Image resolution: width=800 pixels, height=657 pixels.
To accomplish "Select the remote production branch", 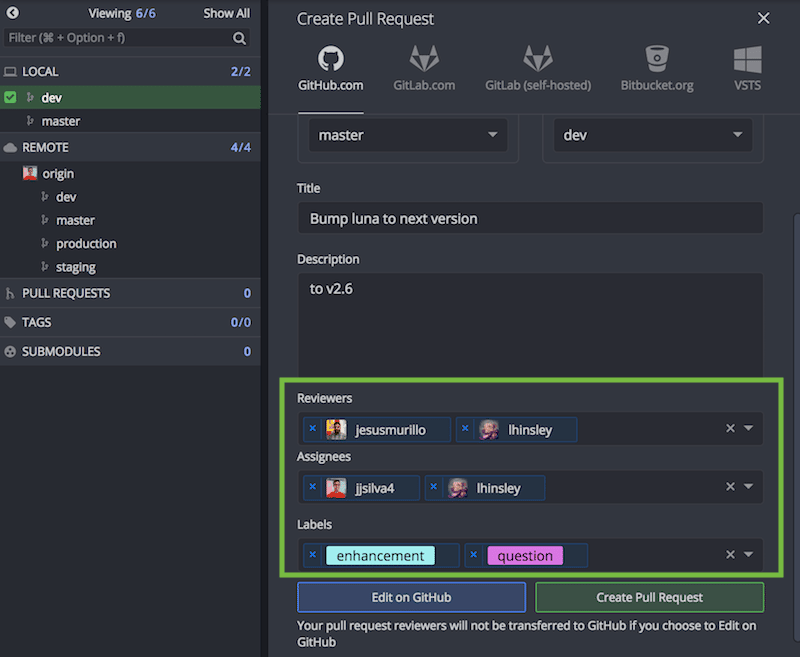I will click(86, 244).
